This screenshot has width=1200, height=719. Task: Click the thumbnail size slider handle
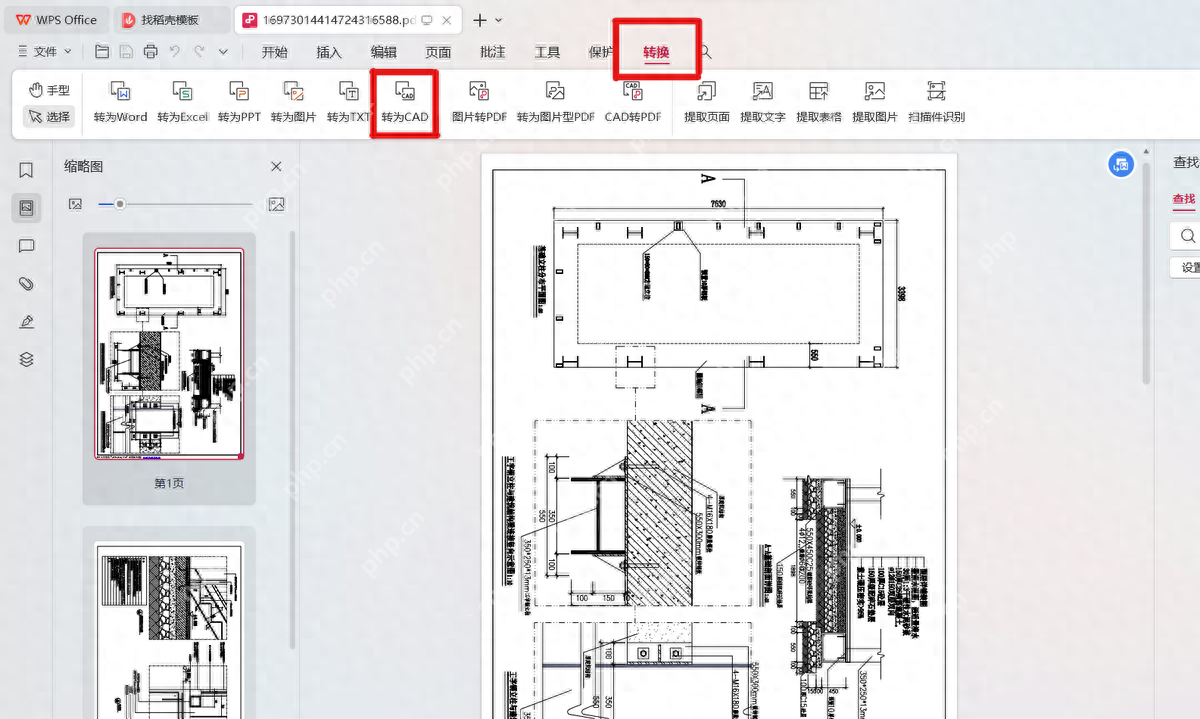pos(120,204)
